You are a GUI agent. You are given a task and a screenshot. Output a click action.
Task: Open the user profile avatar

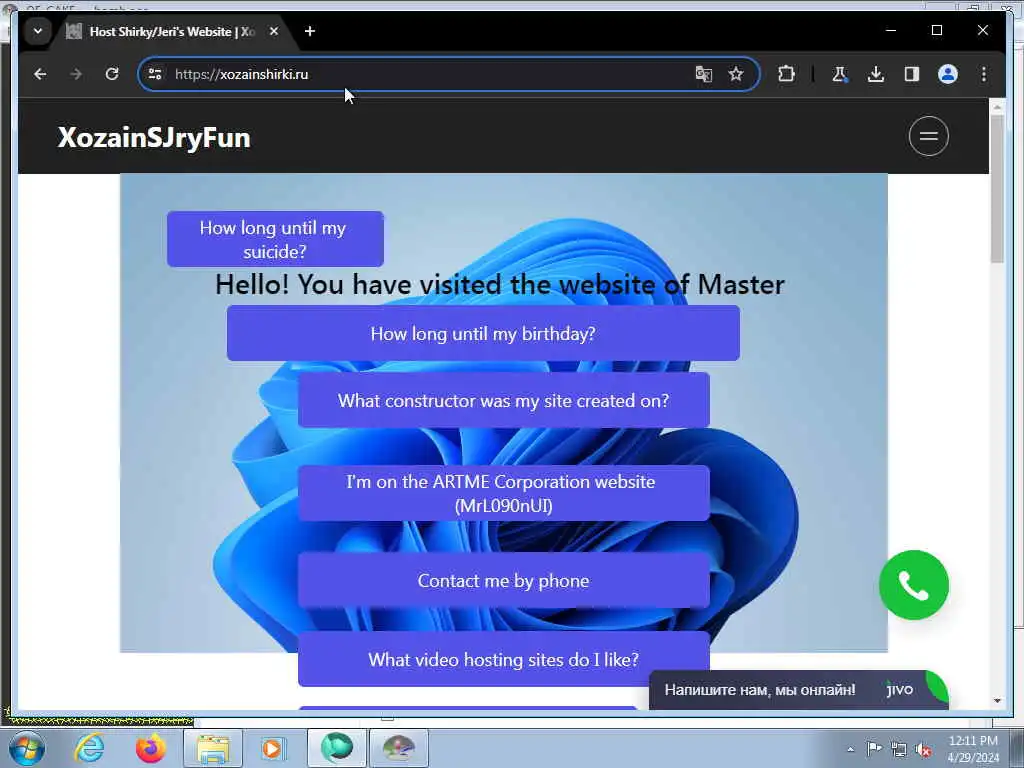948,74
